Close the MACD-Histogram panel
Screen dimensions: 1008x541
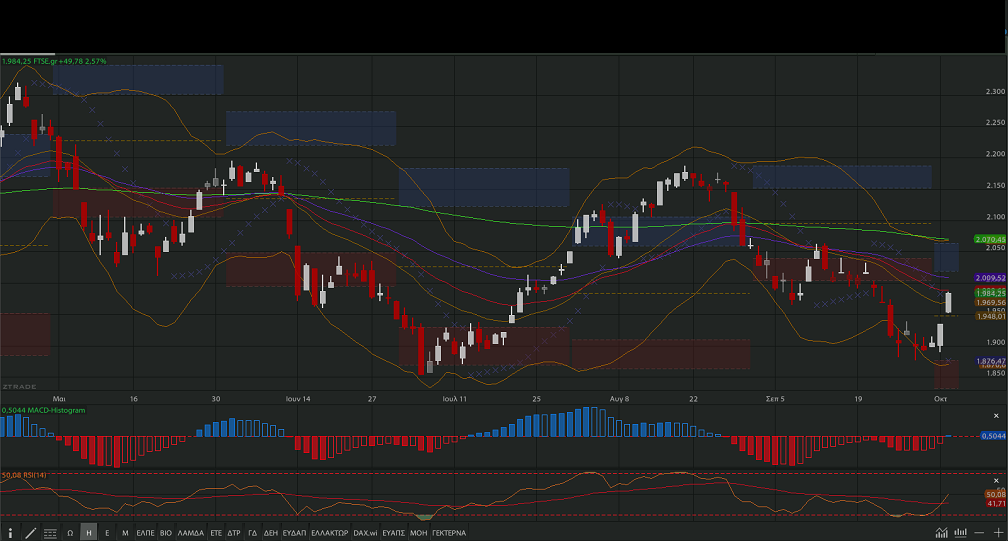996,416
